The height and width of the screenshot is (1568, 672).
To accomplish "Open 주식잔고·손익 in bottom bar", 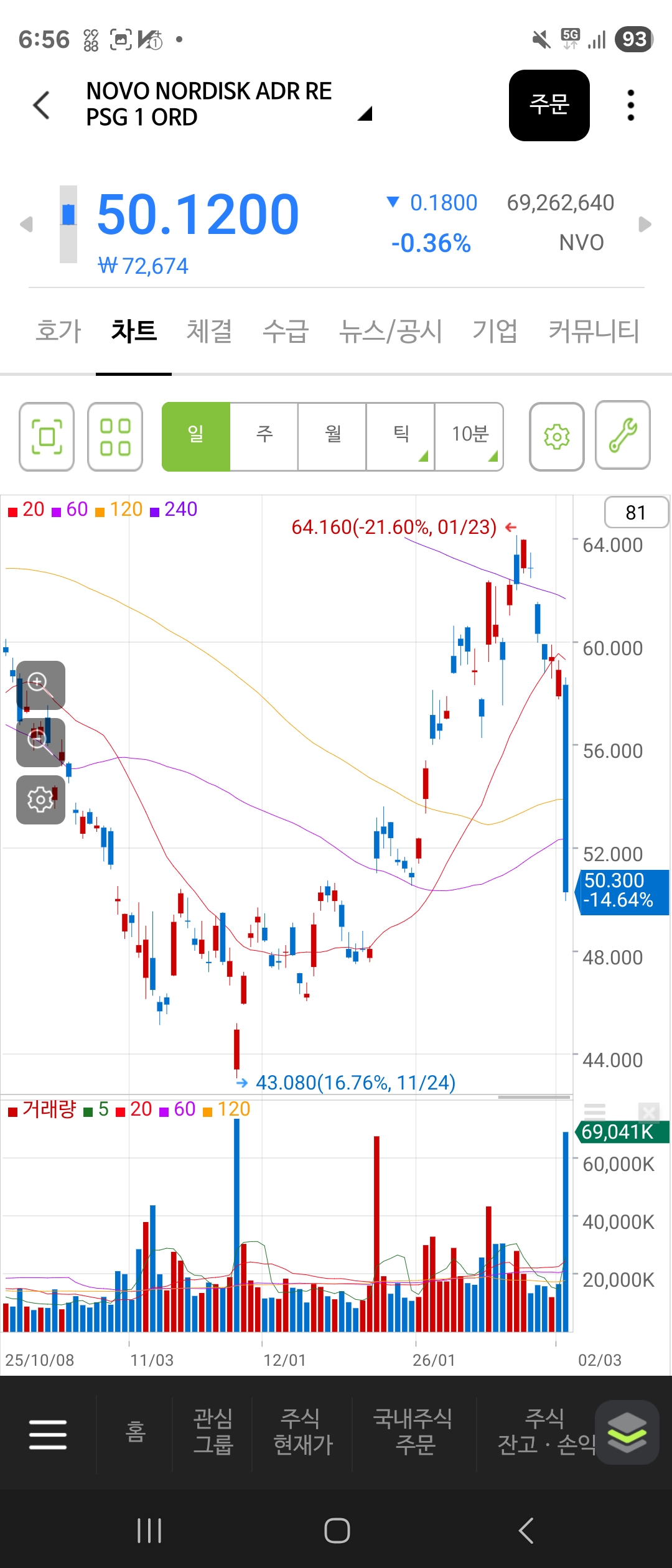I will point(546,1432).
